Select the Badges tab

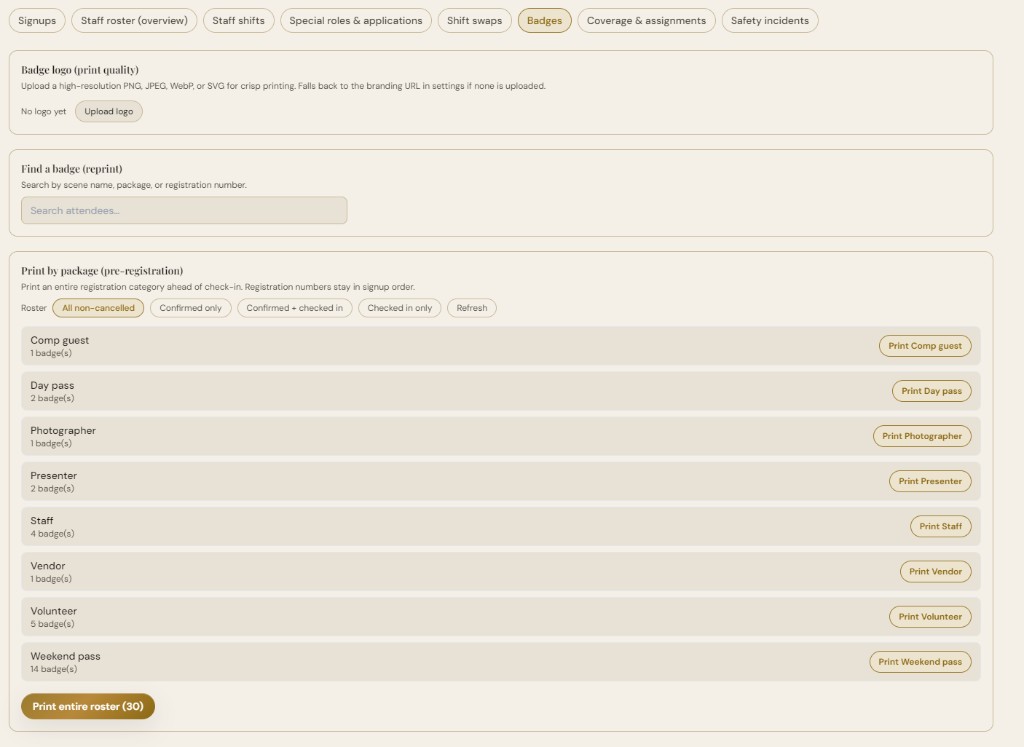tap(545, 20)
